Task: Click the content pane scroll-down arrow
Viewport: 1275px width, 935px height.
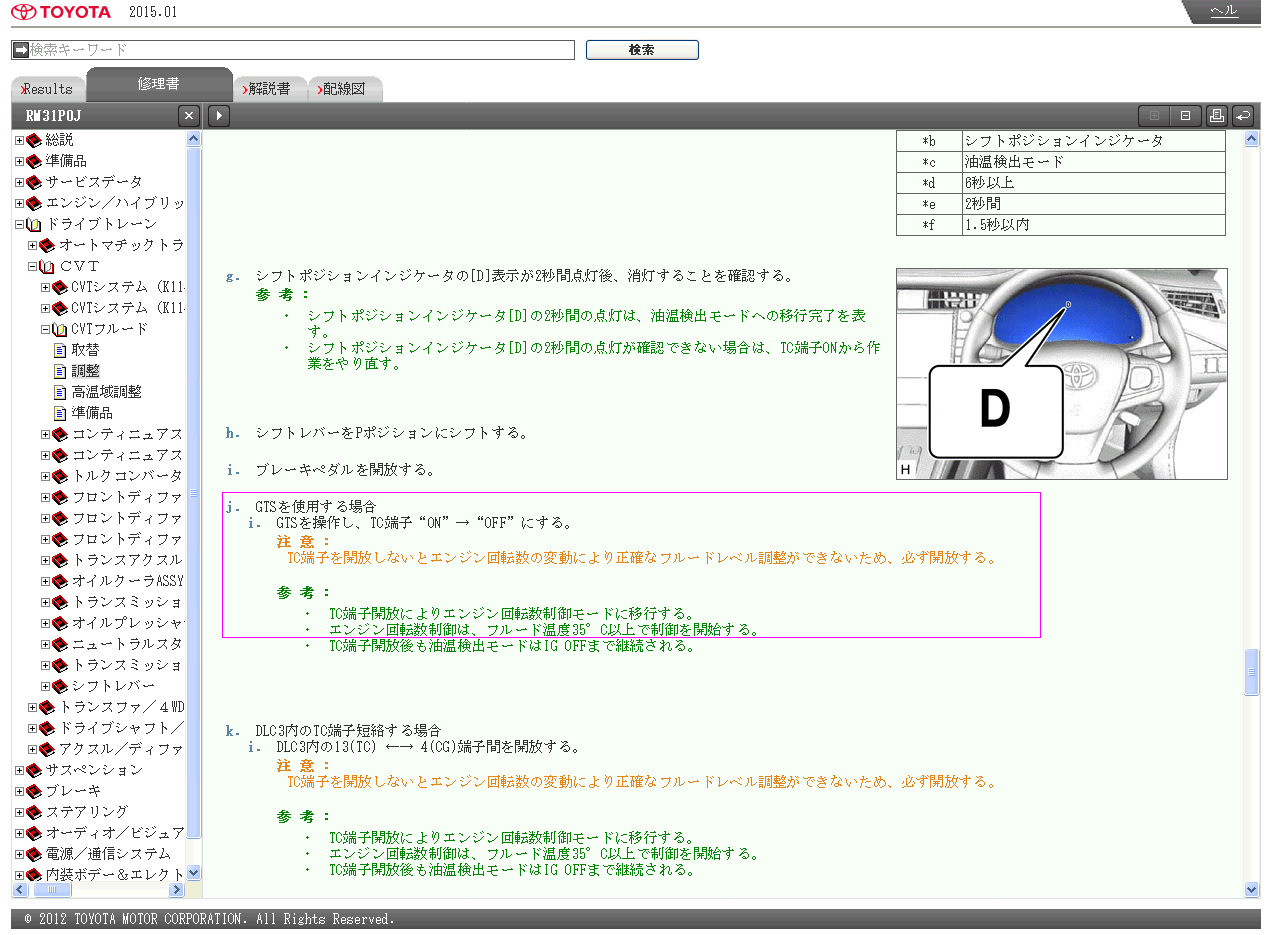Action: point(1251,889)
